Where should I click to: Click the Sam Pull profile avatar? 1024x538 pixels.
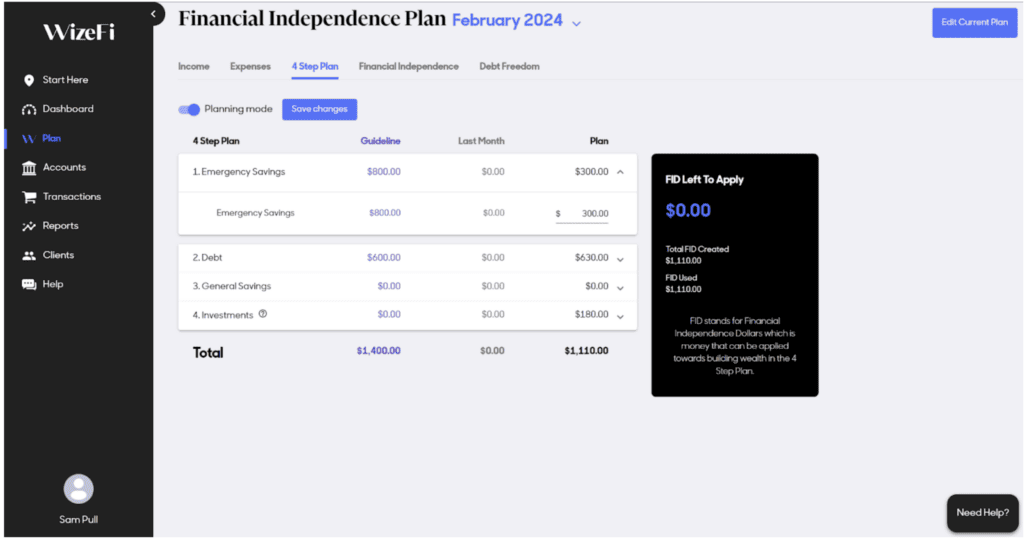click(78, 488)
